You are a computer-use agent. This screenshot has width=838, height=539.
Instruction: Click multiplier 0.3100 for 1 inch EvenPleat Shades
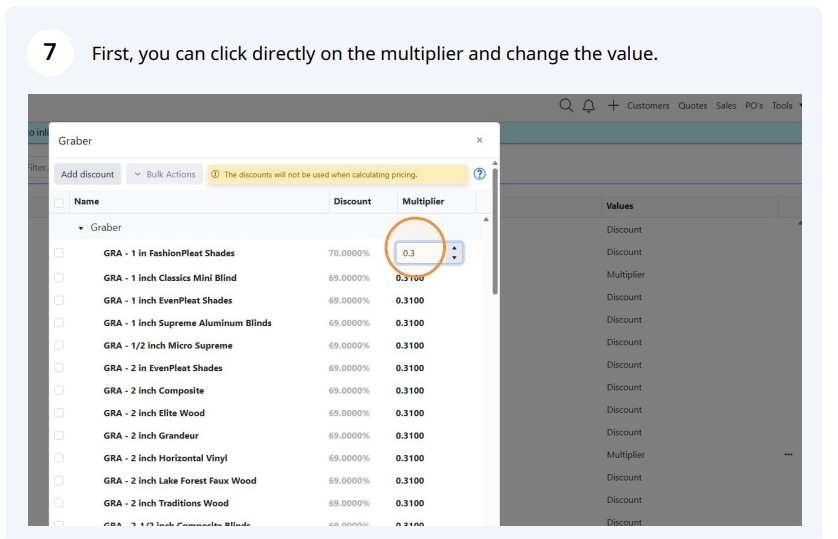click(410, 300)
